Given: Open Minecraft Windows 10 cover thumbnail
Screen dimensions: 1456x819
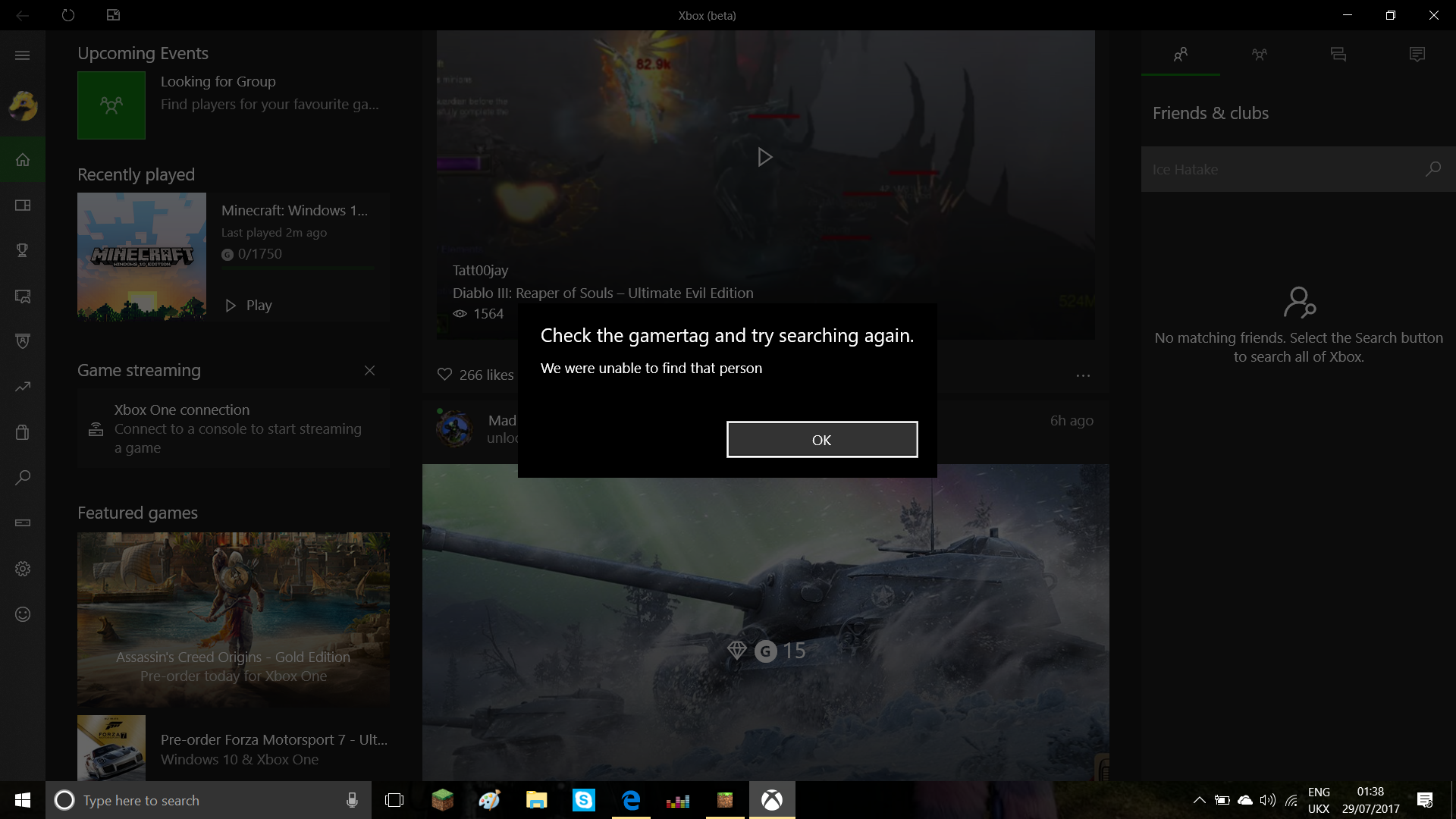Looking at the screenshot, I should (142, 256).
